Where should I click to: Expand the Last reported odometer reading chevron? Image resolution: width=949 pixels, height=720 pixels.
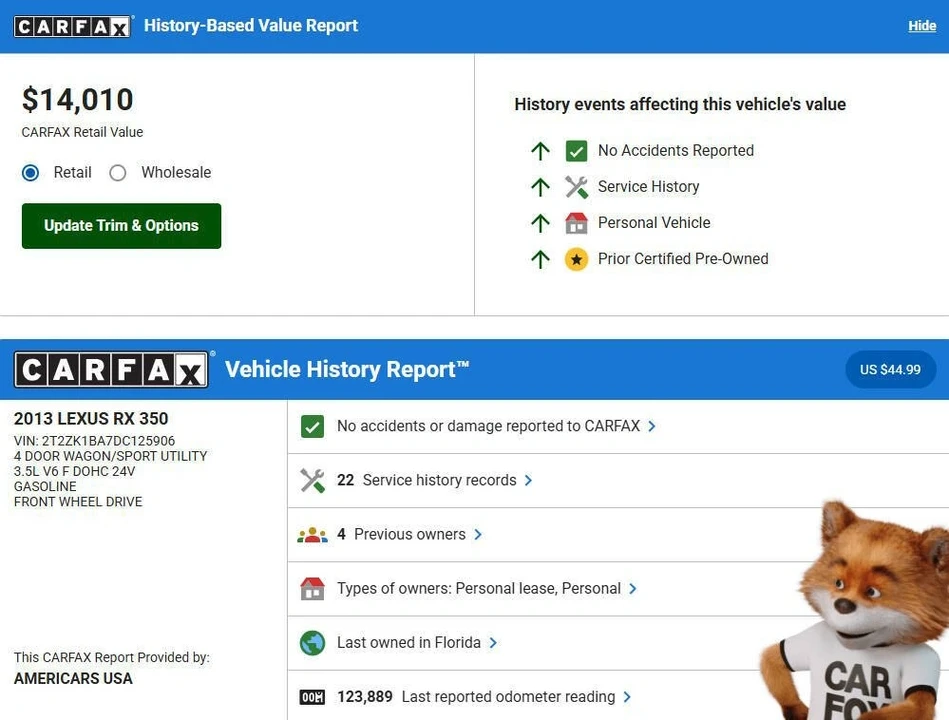tap(627, 697)
